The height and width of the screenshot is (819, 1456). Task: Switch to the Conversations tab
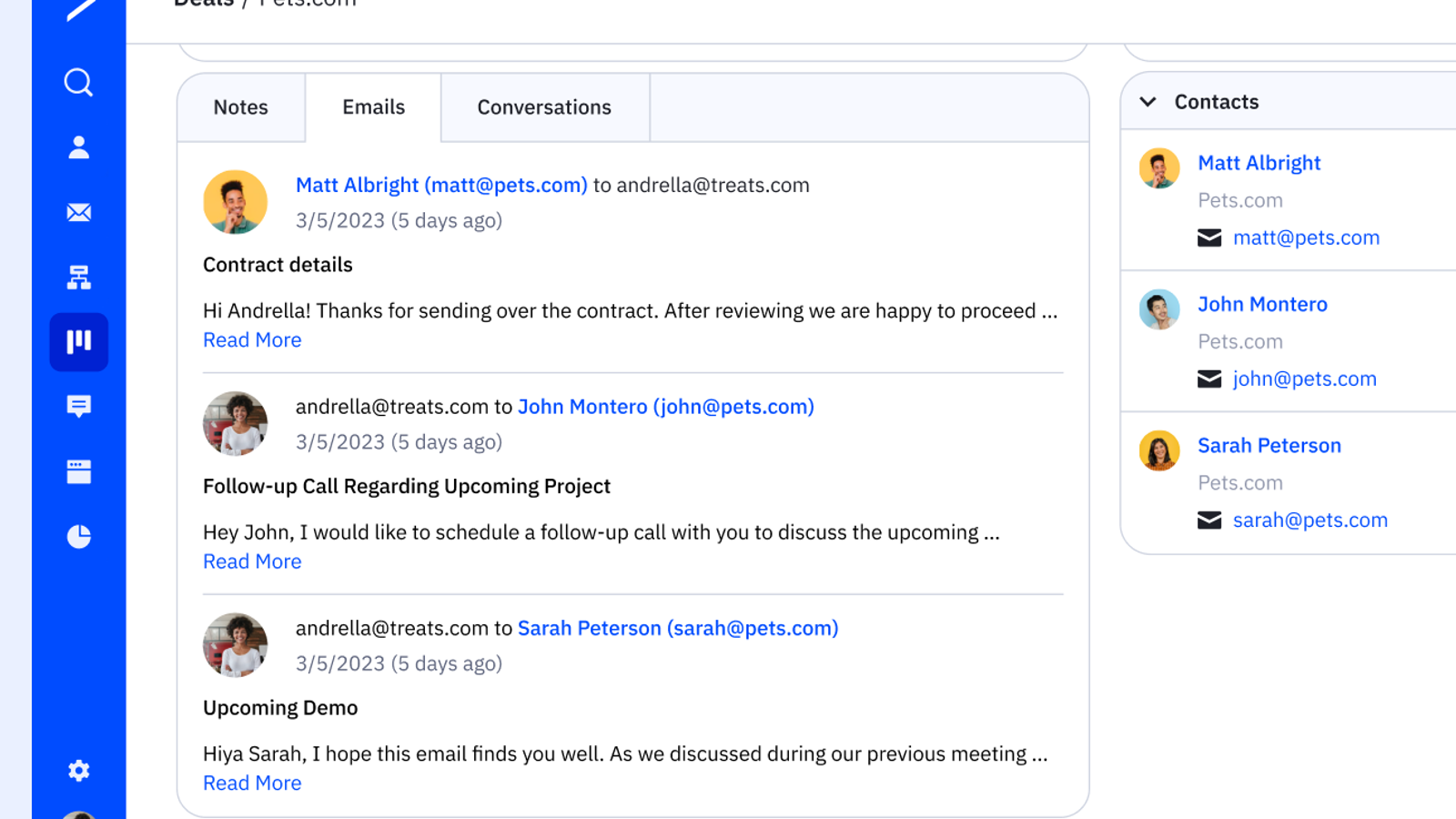pyautogui.click(x=544, y=107)
